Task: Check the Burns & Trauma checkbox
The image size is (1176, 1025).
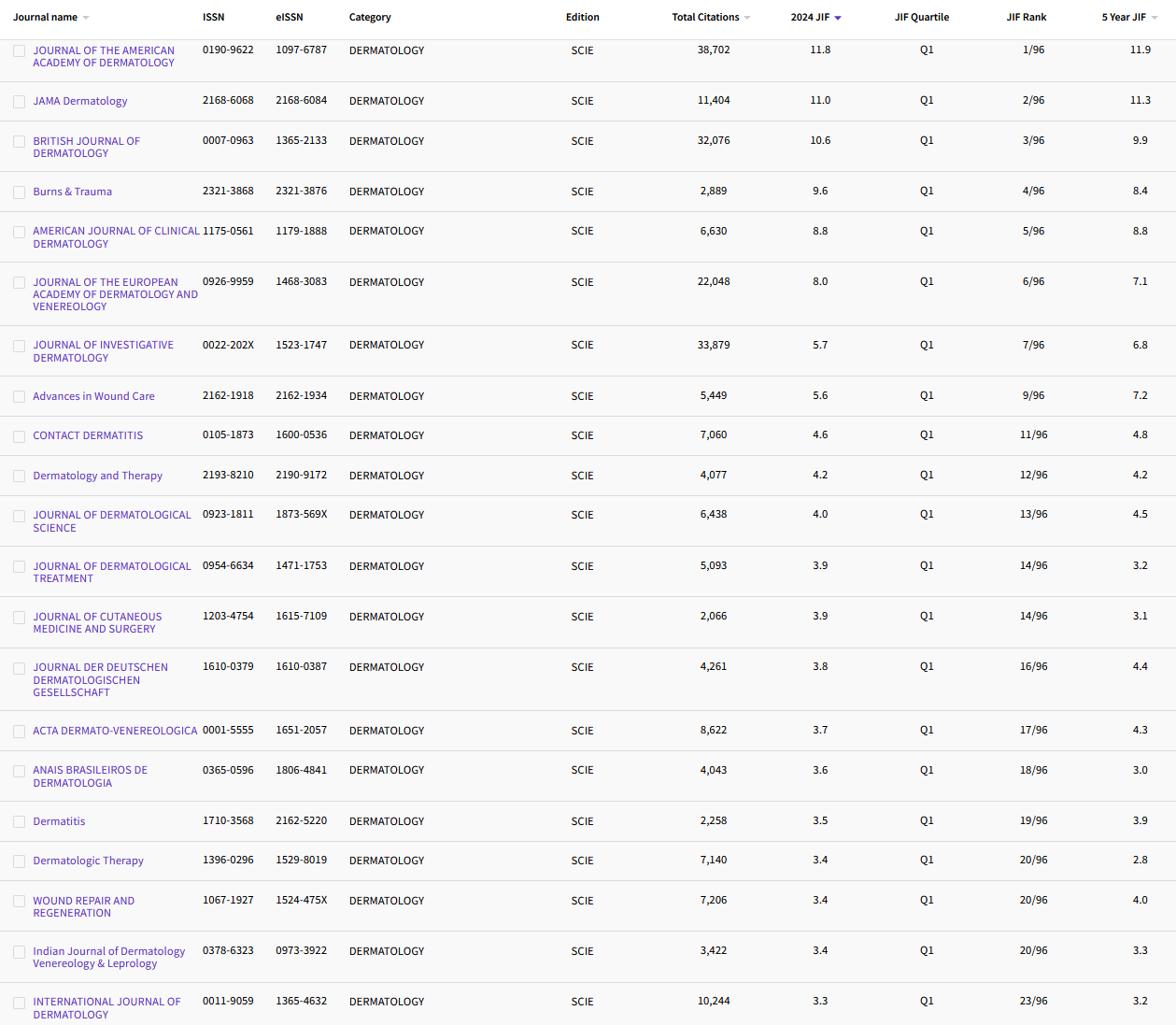Action: (x=19, y=192)
